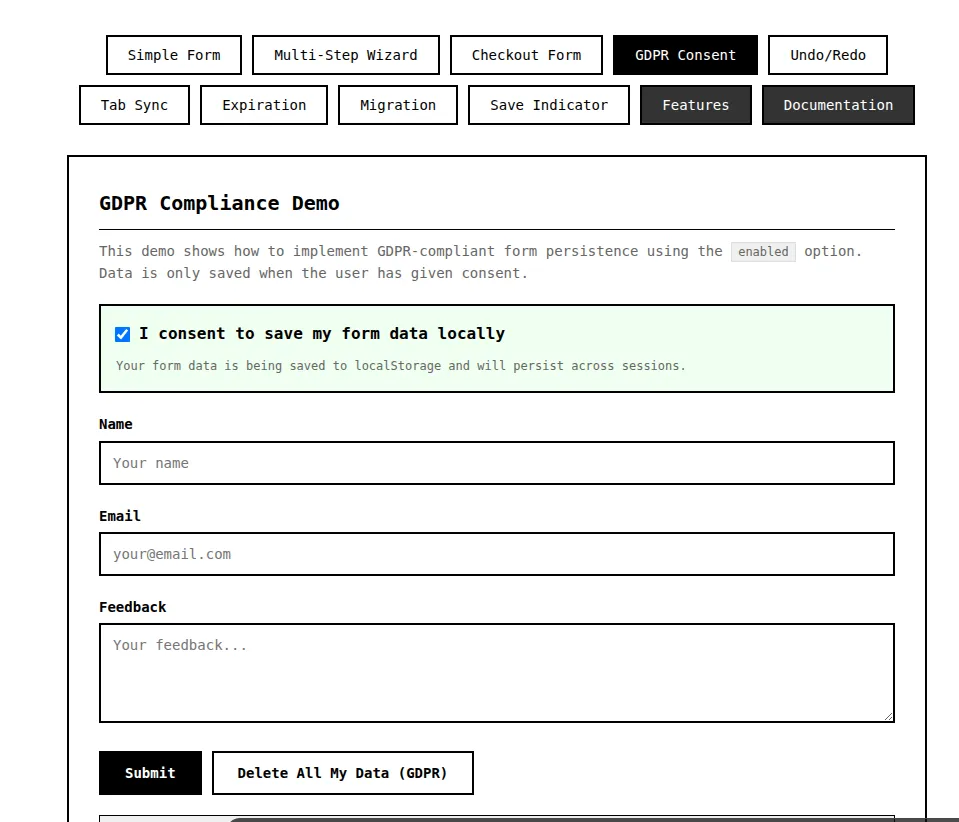
Task: Show the Save Indicator demo
Action: pyautogui.click(x=549, y=105)
